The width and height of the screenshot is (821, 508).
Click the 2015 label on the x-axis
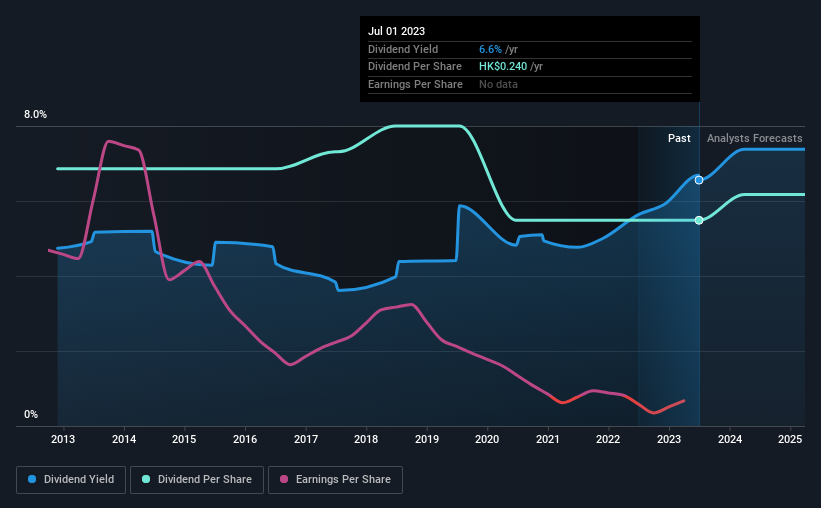click(x=184, y=439)
